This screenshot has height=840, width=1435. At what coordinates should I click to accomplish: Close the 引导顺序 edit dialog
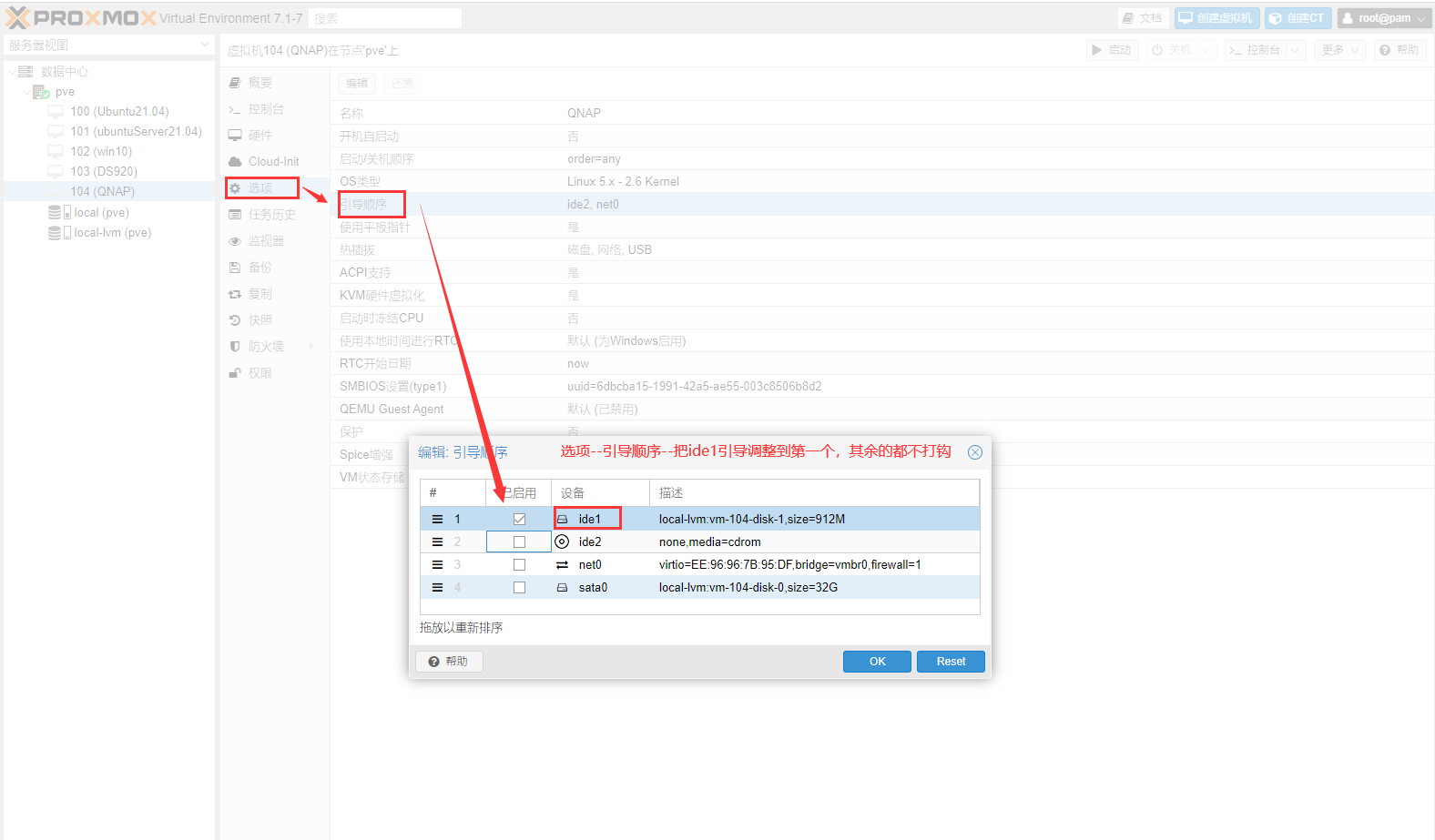pyautogui.click(x=975, y=452)
